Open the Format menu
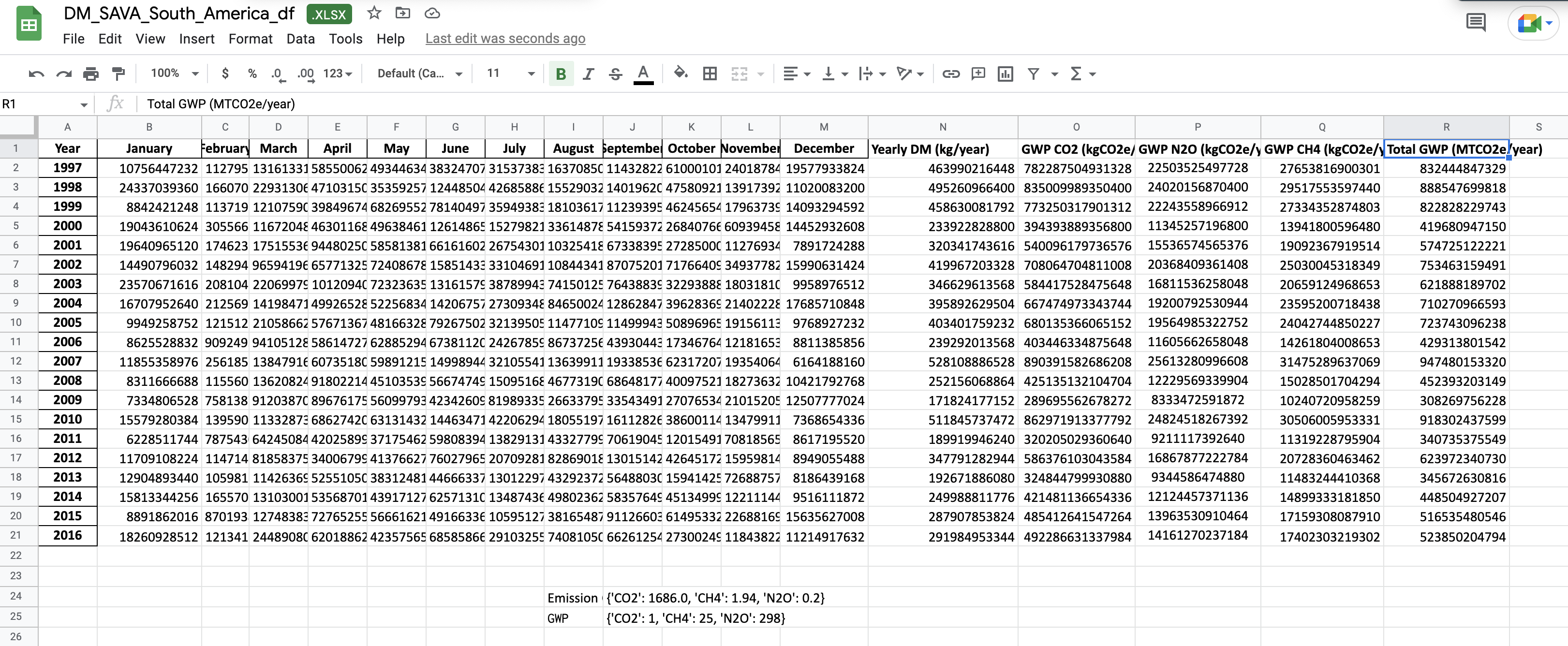The height and width of the screenshot is (646, 1568). (x=250, y=39)
